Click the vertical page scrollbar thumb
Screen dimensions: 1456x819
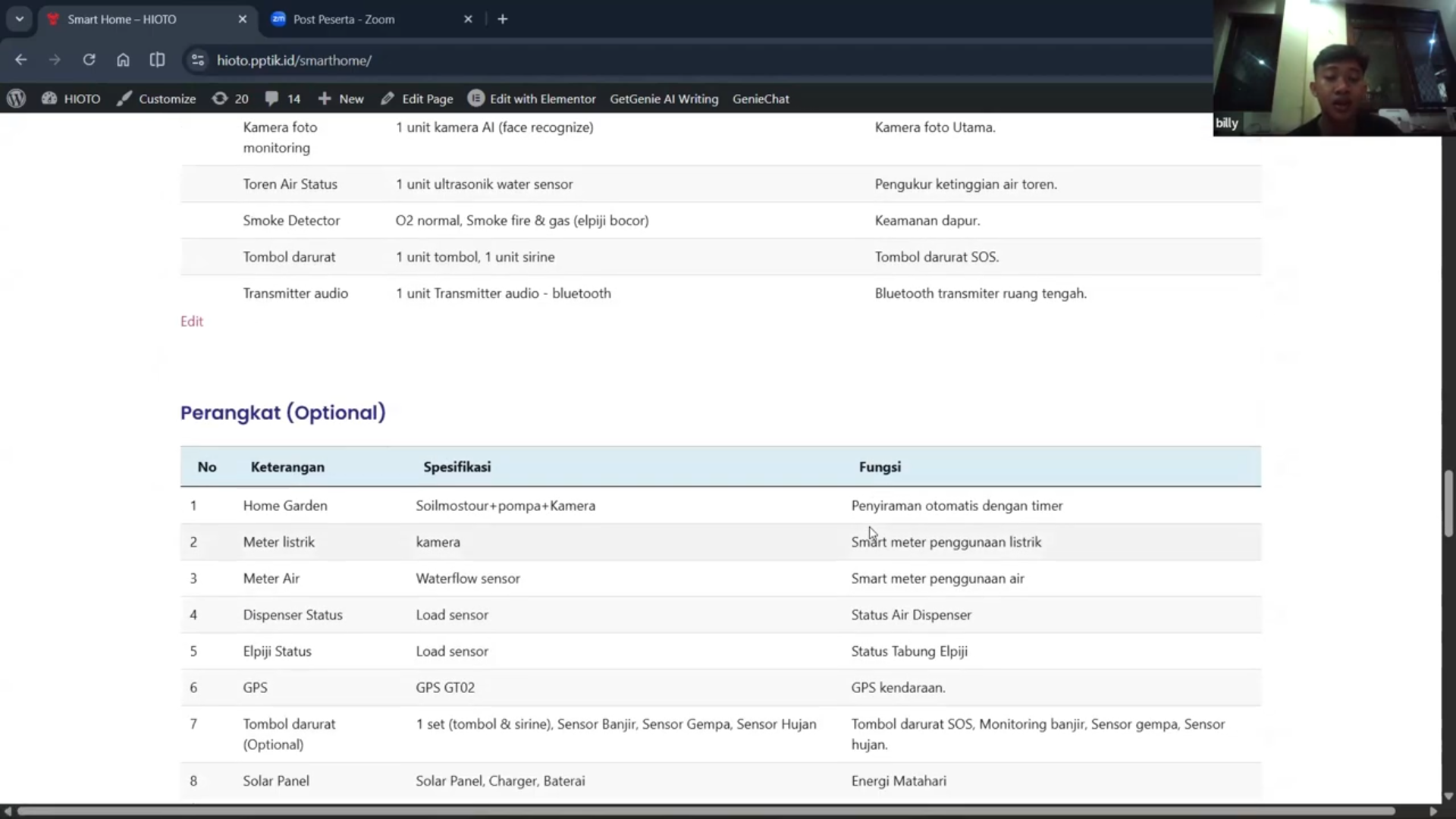pyautogui.click(x=1448, y=504)
